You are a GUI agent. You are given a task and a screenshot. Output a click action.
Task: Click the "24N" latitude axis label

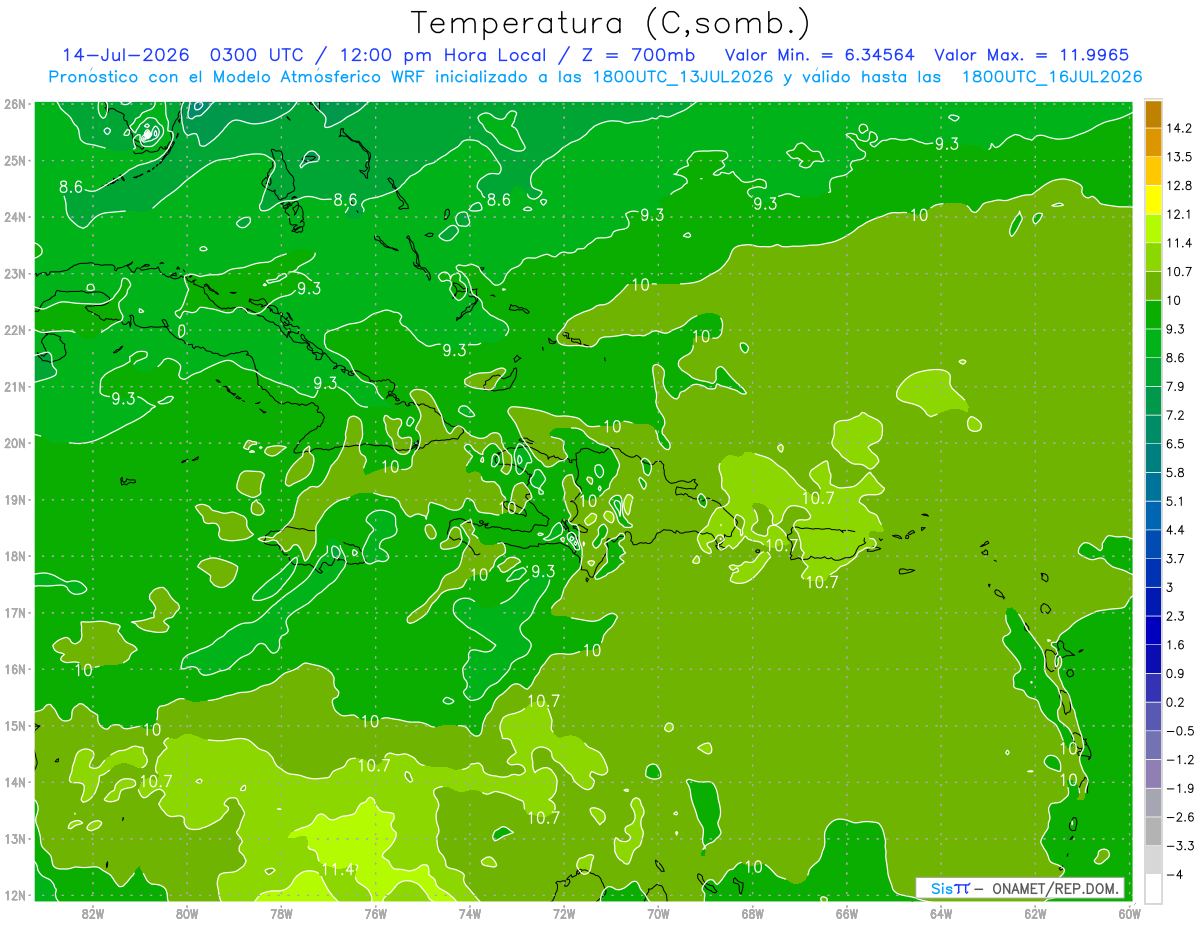pyautogui.click(x=15, y=217)
